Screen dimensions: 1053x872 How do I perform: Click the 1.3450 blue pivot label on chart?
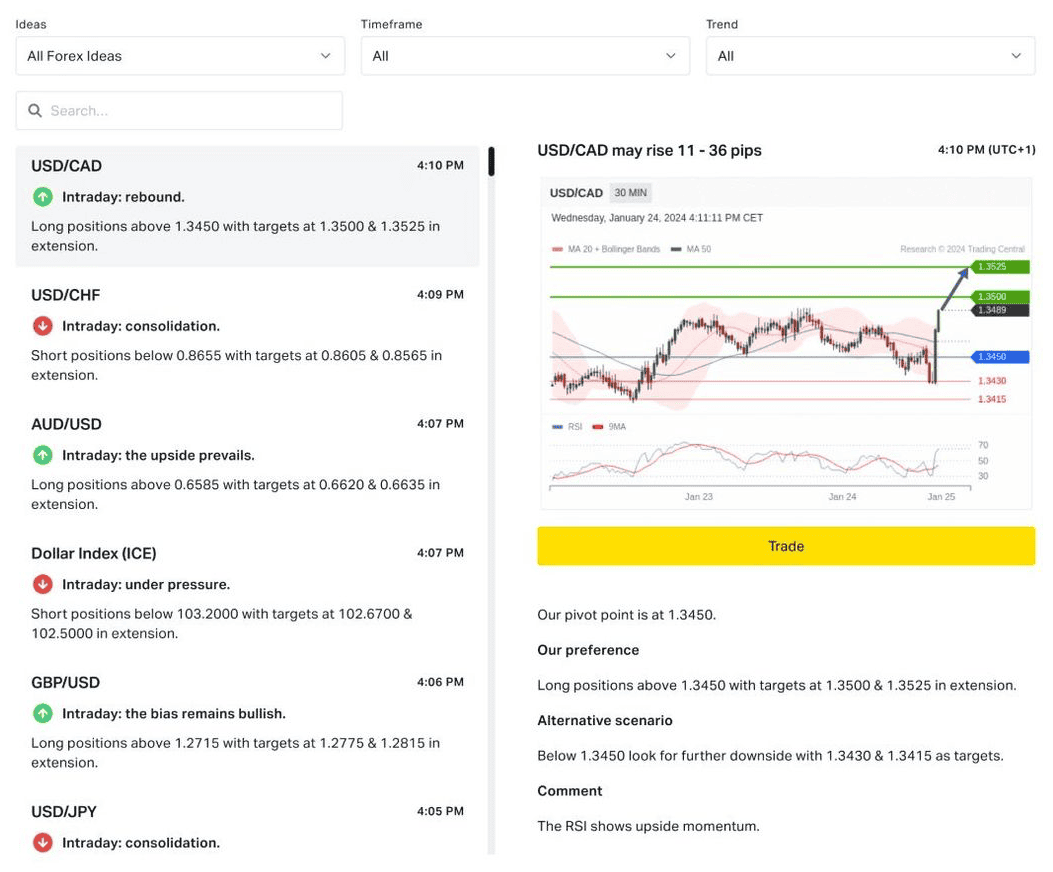(1000, 357)
